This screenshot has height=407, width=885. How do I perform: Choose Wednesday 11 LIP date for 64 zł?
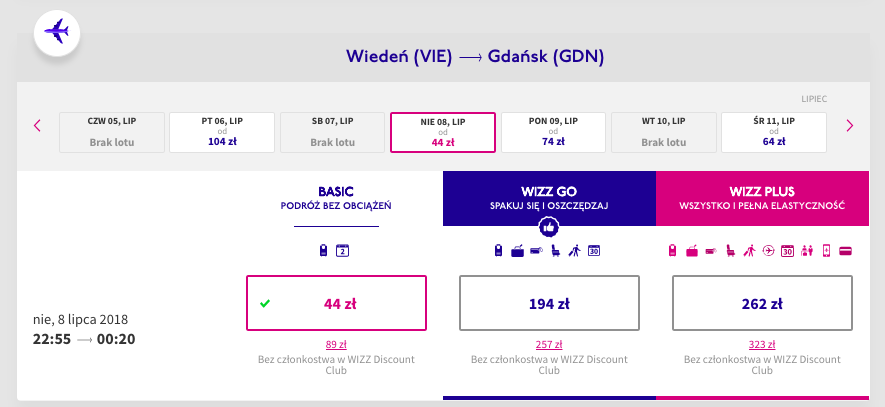coord(774,131)
